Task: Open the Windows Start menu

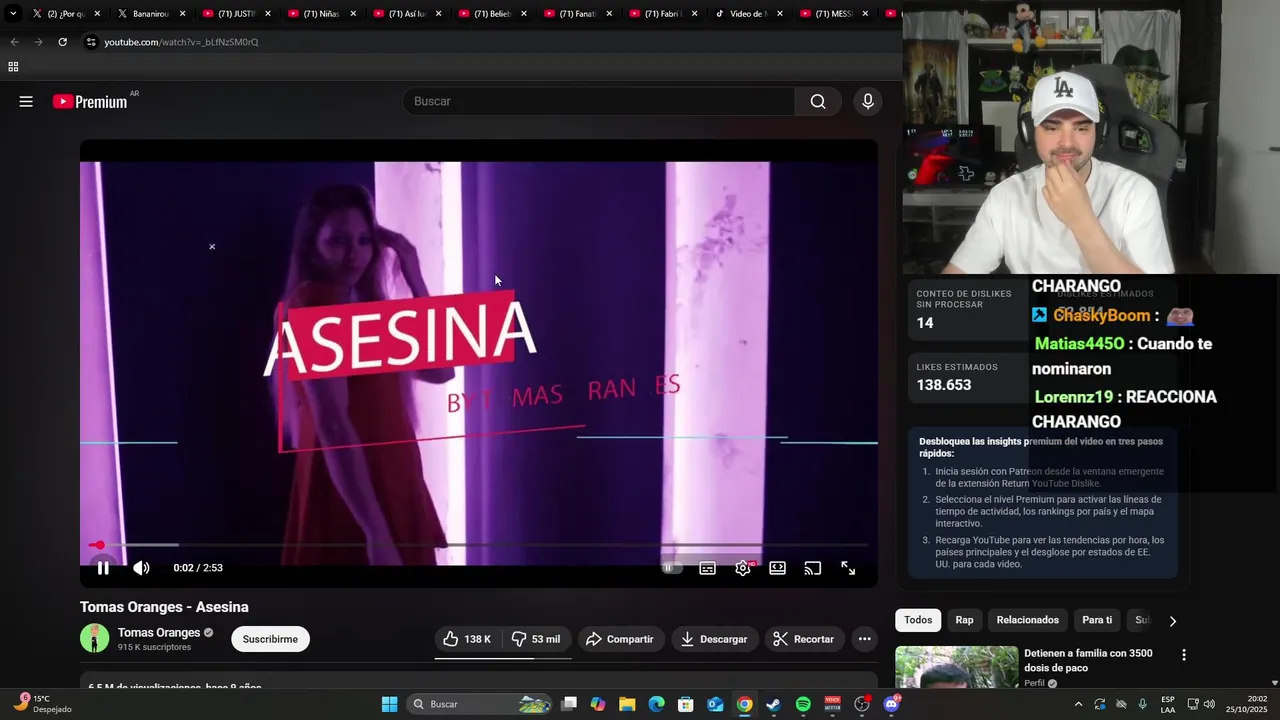Action: click(x=389, y=704)
